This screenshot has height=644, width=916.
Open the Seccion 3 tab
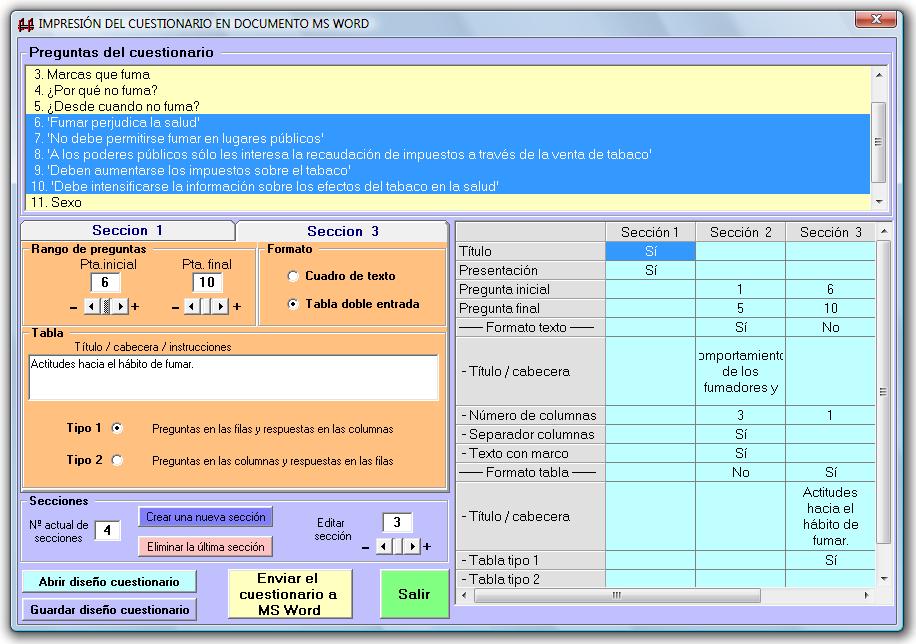(x=342, y=231)
